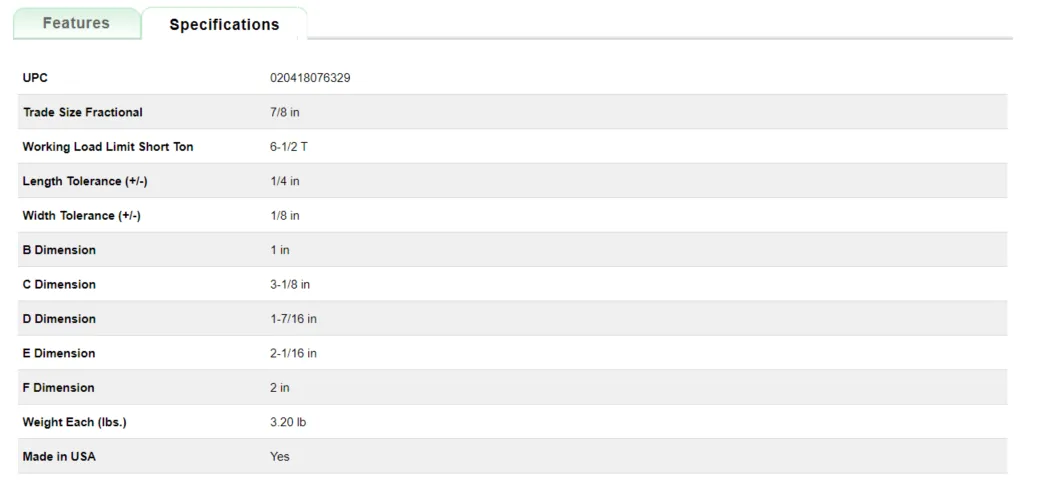
Task: Select the Specifications tab
Action: (224, 25)
